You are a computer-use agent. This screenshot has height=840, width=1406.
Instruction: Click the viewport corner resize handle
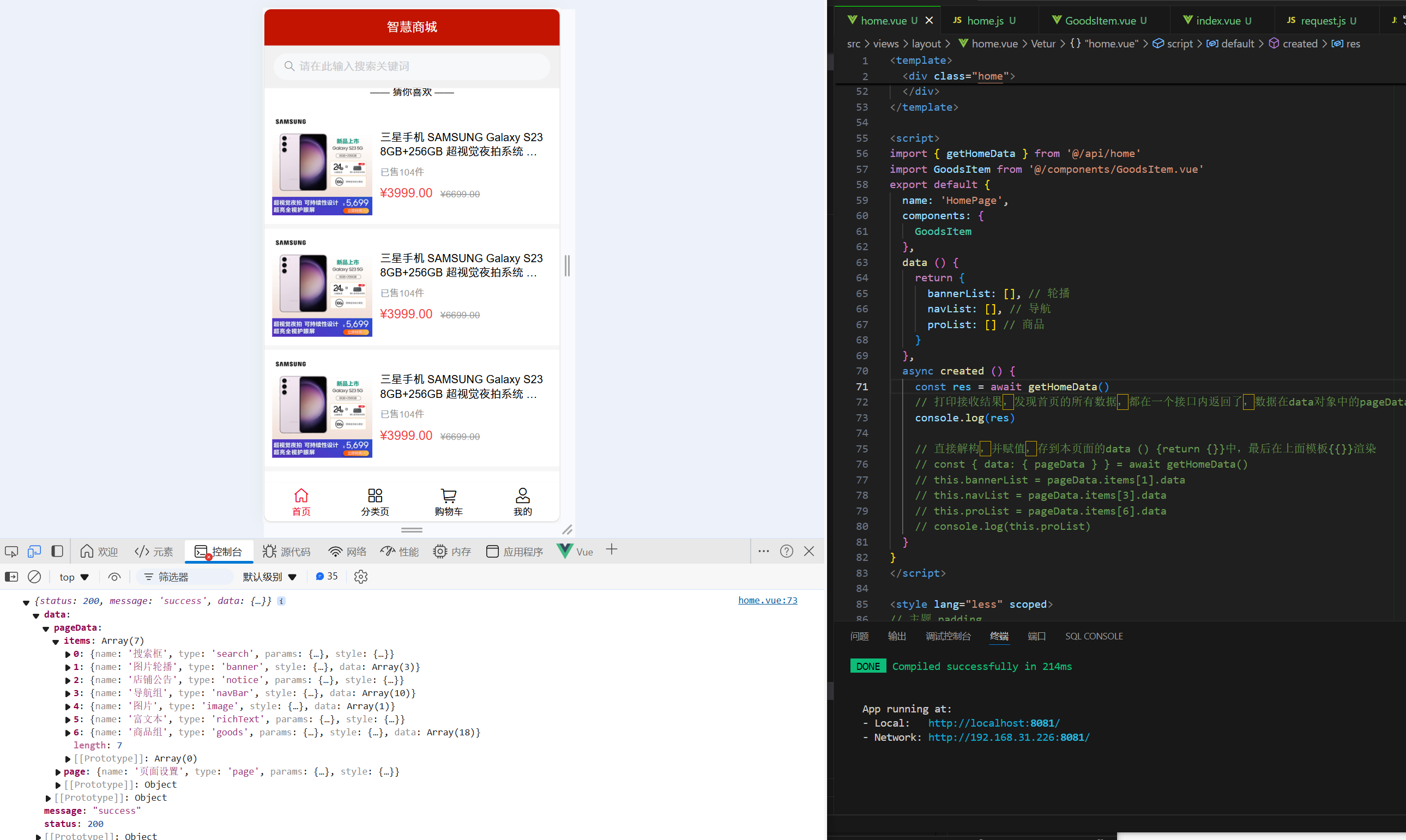point(567,530)
